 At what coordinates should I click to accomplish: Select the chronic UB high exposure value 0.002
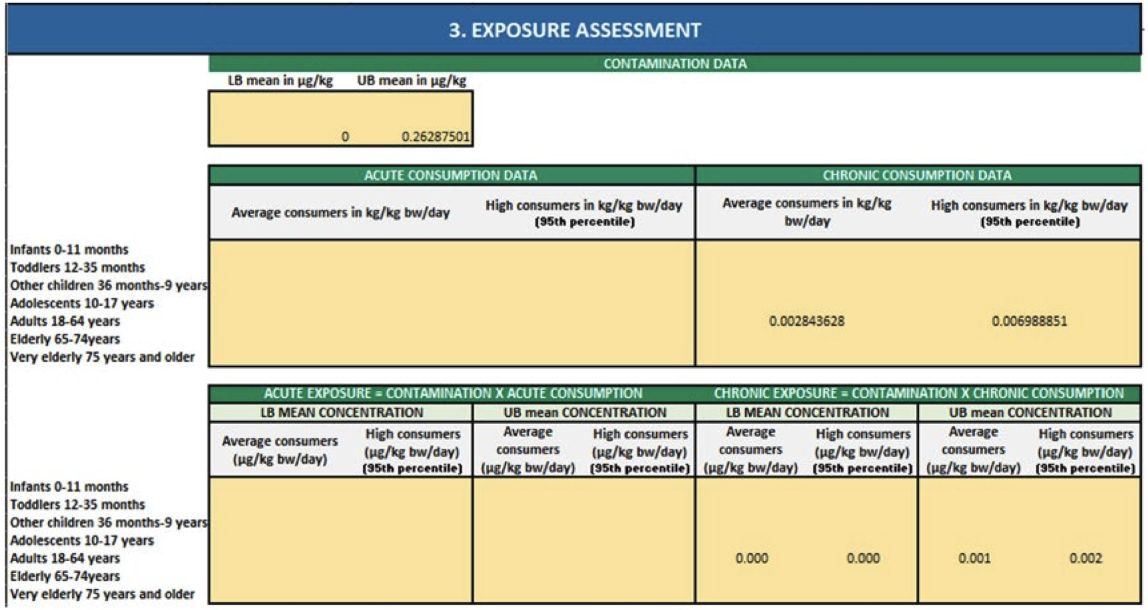tap(1085, 559)
